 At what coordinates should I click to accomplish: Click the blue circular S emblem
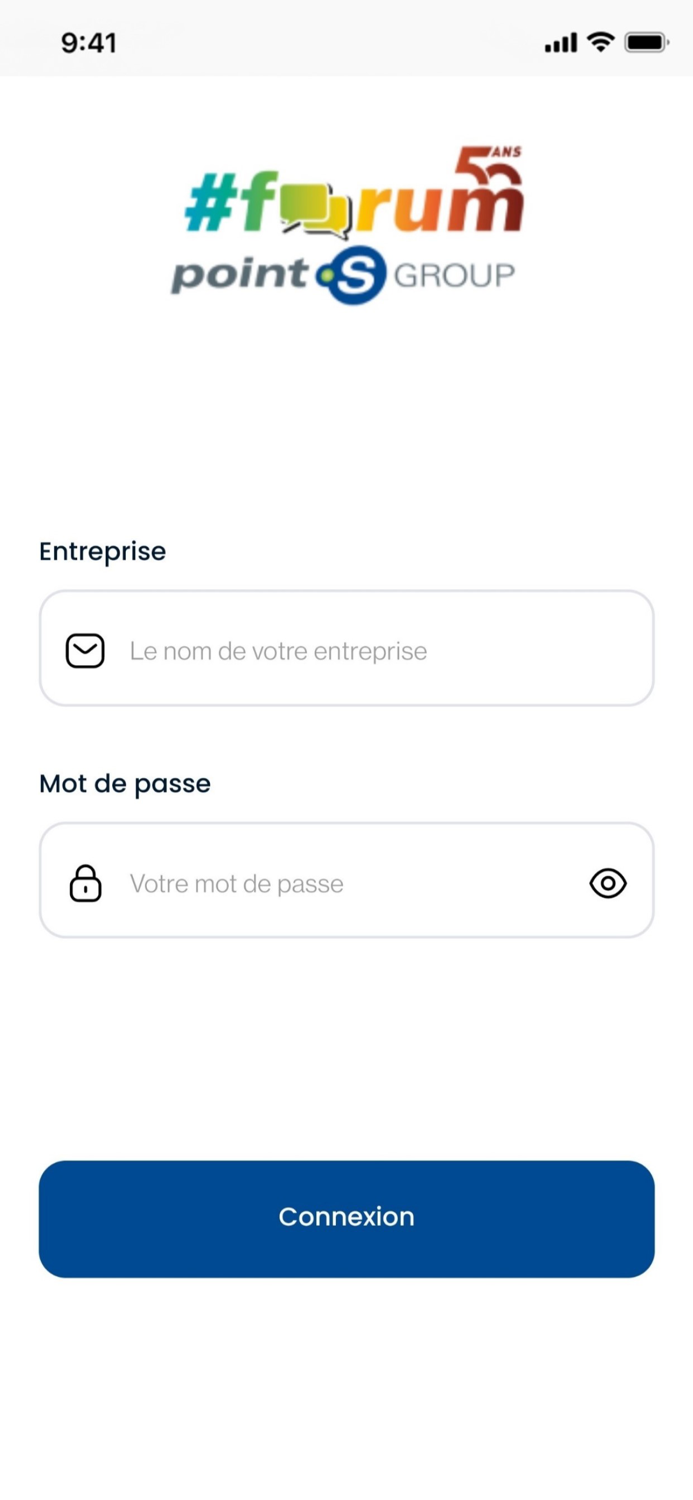(x=355, y=275)
